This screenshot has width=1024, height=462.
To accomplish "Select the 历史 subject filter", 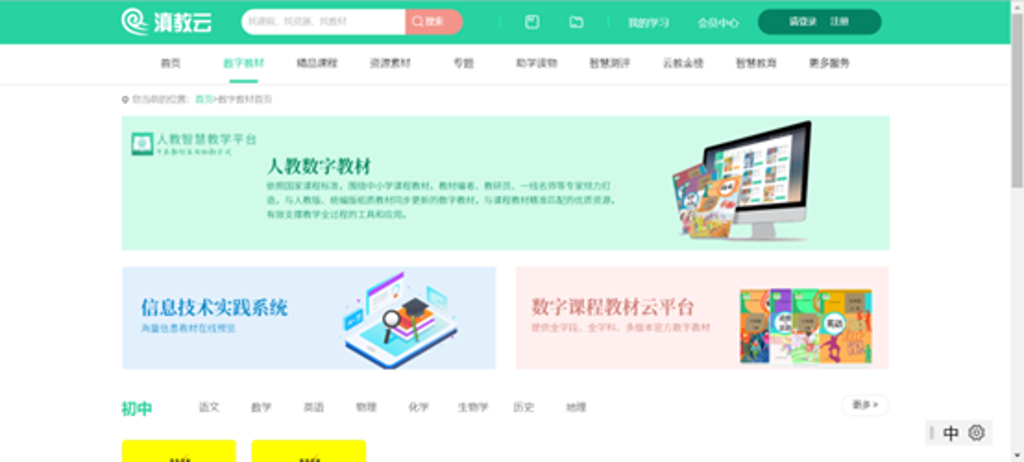I will 524,407.
